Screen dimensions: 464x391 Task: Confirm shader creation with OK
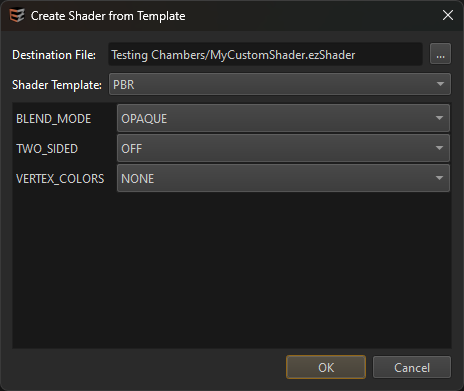pos(326,367)
